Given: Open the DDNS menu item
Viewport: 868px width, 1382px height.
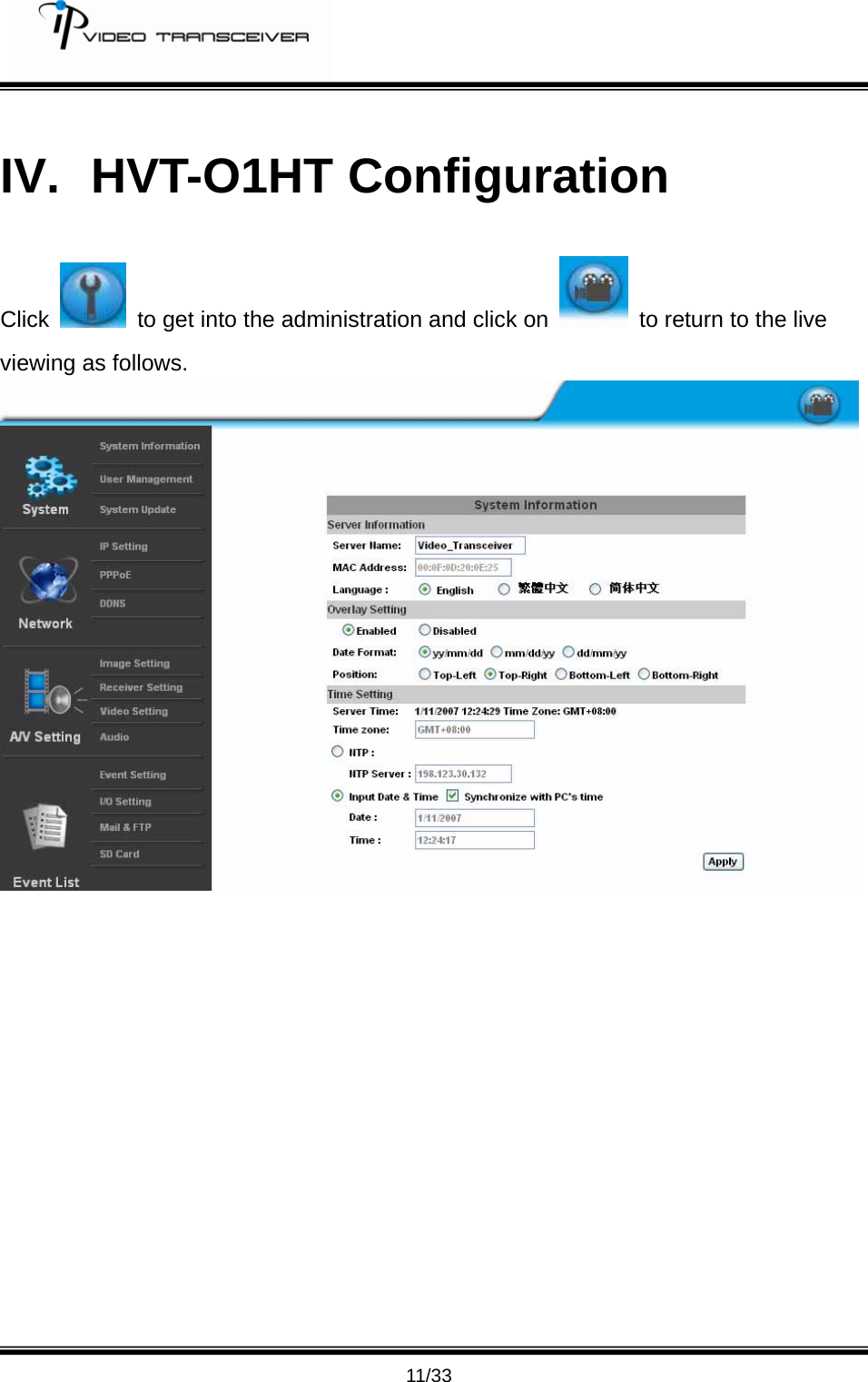Looking at the screenshot, I should 113,603.
